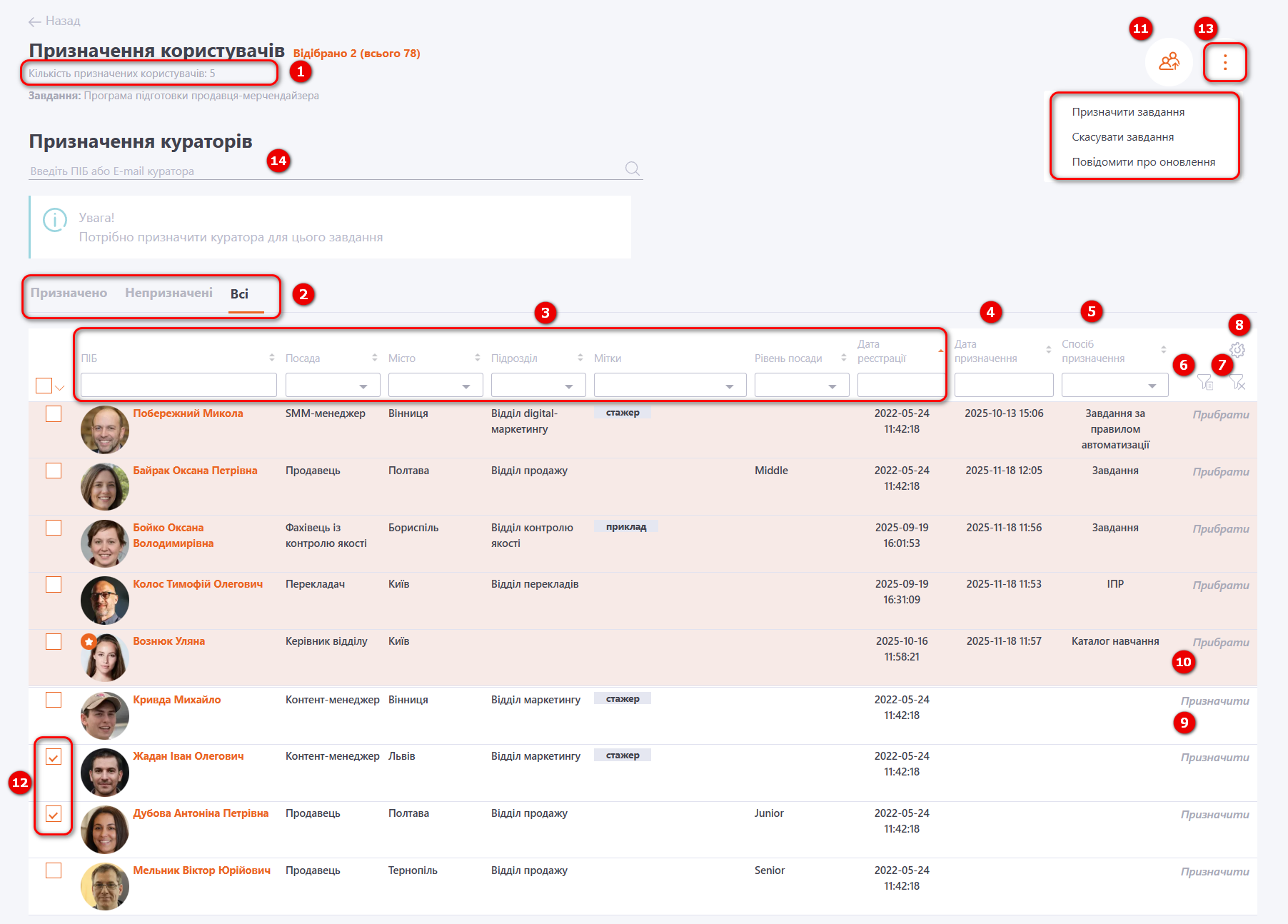Check the checkbox for Побережний Микола
This screenshot has width=1288, height=924.
54,414
